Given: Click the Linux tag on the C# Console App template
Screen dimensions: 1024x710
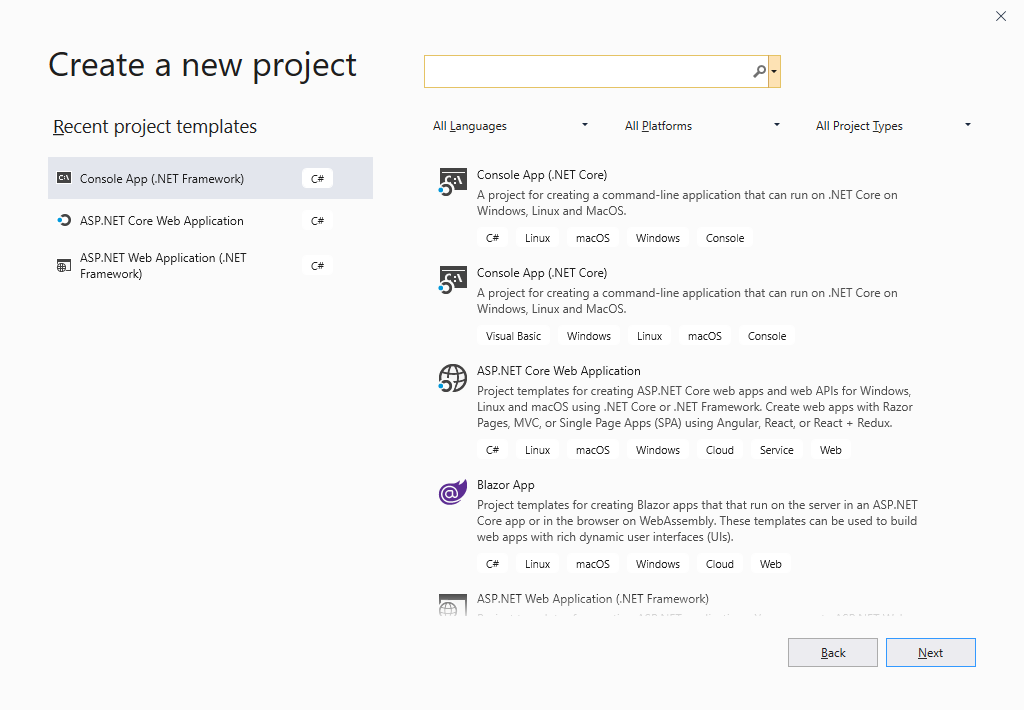Looking at the screenshot, I should tap(537, 238).
